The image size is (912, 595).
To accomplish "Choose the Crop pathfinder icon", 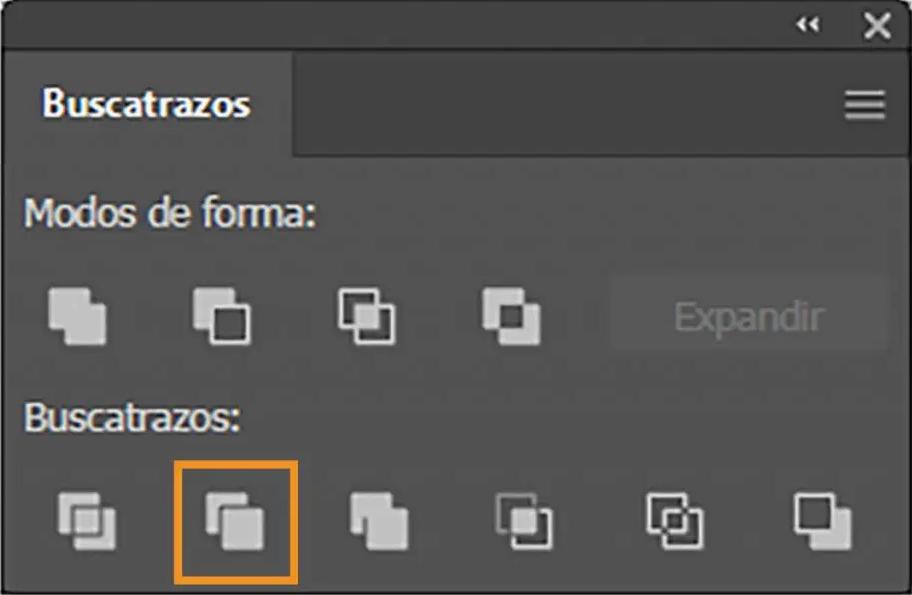I will 523,522.
